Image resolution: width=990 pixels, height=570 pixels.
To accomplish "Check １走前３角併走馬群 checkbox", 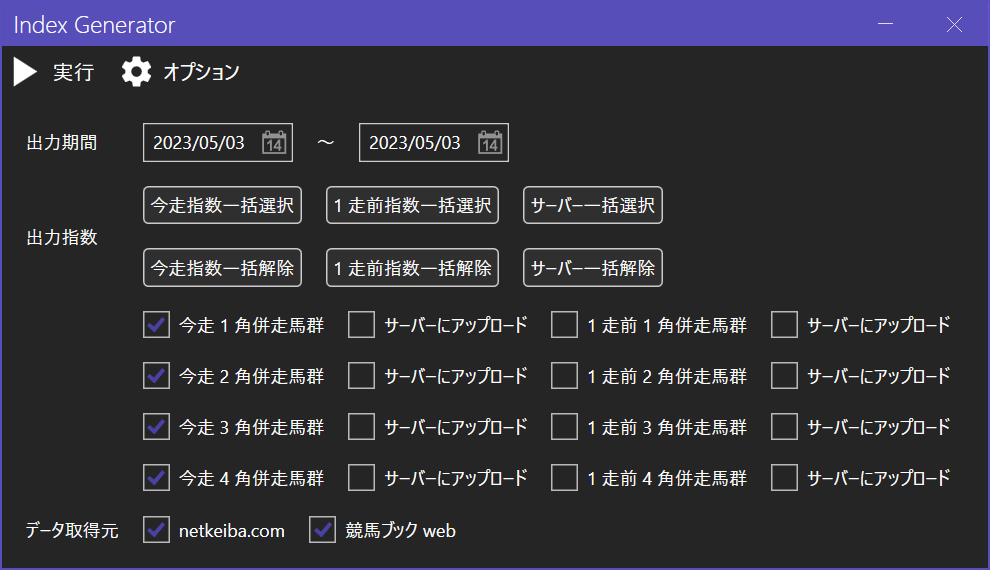I will (564, 427).
